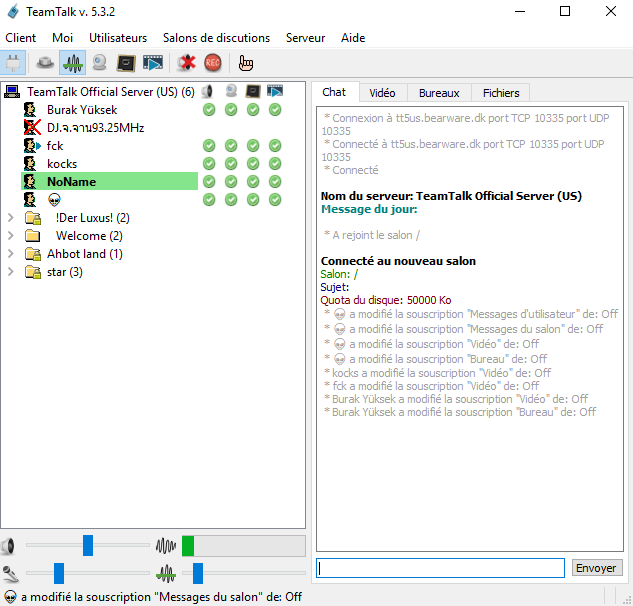Toggle desktop subscription for NoName
This screenshot has width=633, height=606.
(253, 182)
